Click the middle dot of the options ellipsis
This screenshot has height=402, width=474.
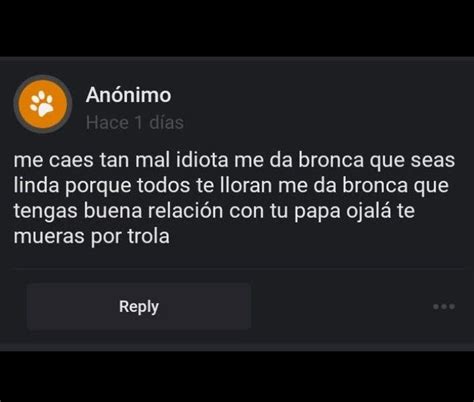pos(444,306)
